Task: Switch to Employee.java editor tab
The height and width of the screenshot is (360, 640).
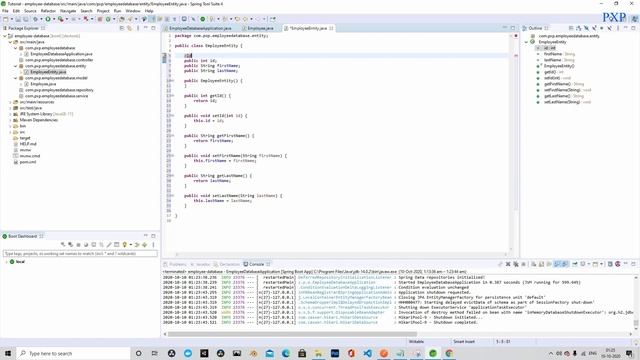Action: coord(260,28)
